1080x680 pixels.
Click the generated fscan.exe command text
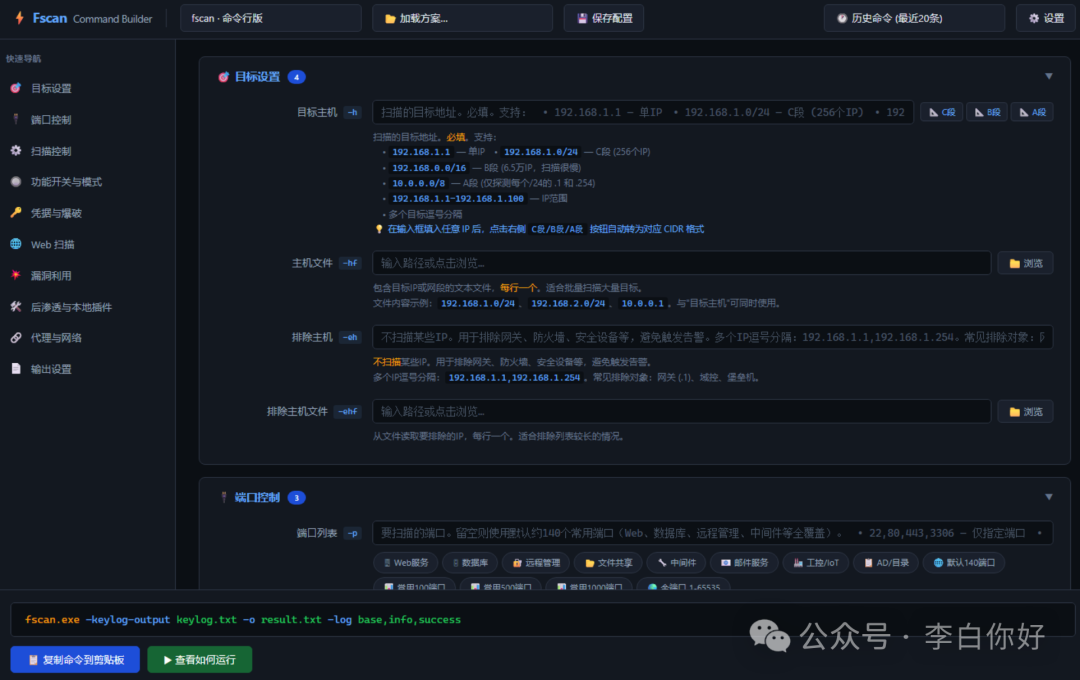pyautogui.click(x=242, y=619)
